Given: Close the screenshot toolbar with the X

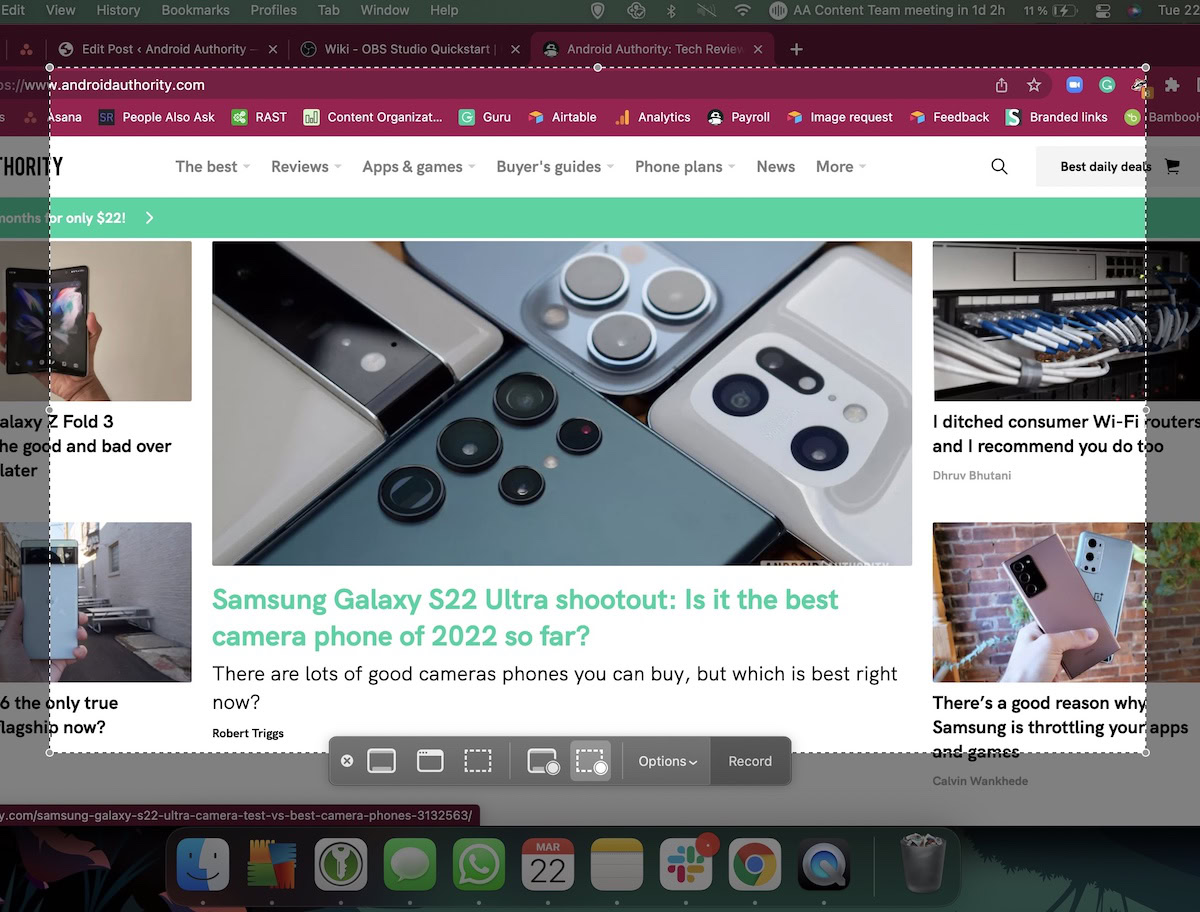Looking at the screenshot, I should tap(347, 761).
